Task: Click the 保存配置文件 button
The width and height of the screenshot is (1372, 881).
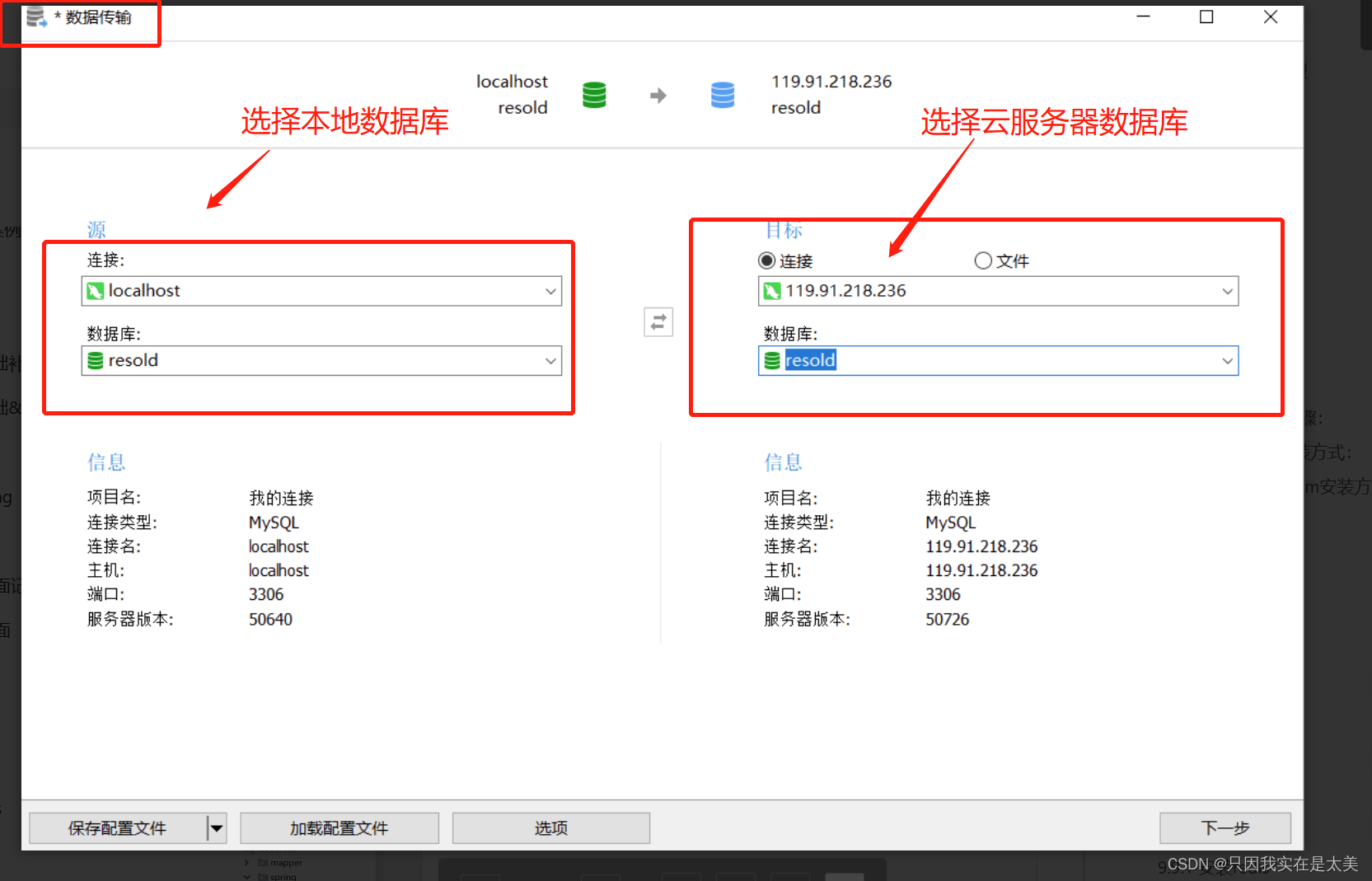Action: pos(118,828)
